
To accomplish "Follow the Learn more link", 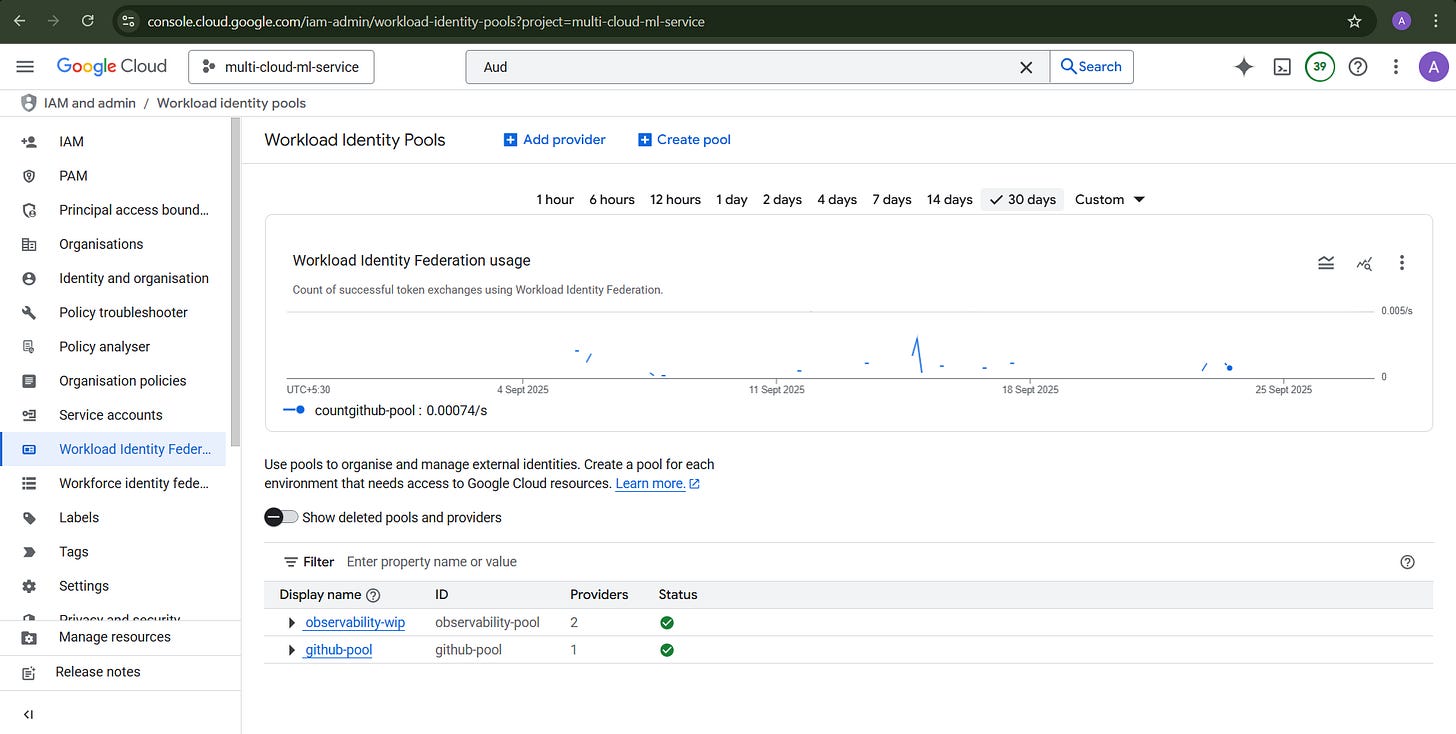I will point(657,483).
